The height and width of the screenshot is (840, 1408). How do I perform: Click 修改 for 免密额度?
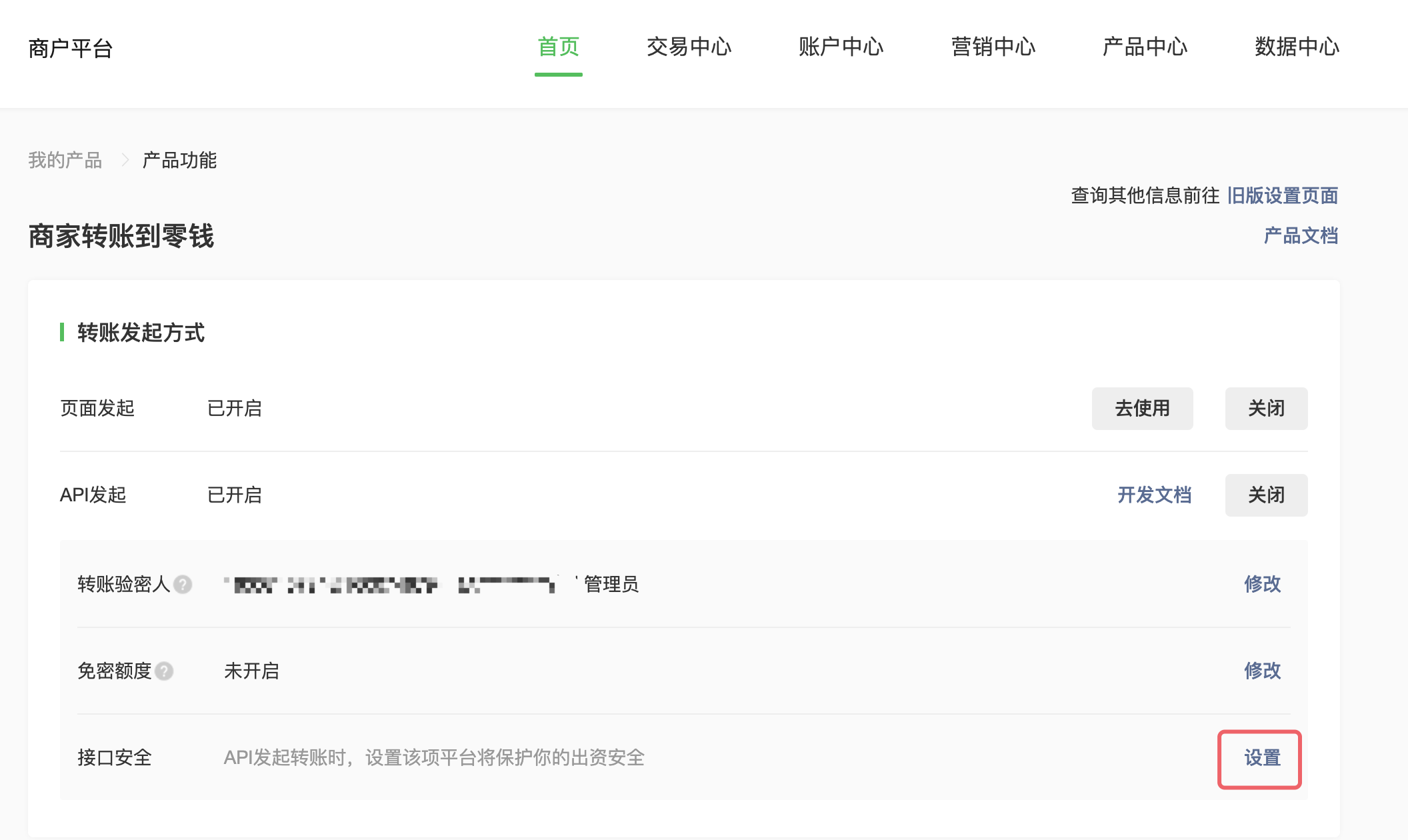coord(1262,671)
